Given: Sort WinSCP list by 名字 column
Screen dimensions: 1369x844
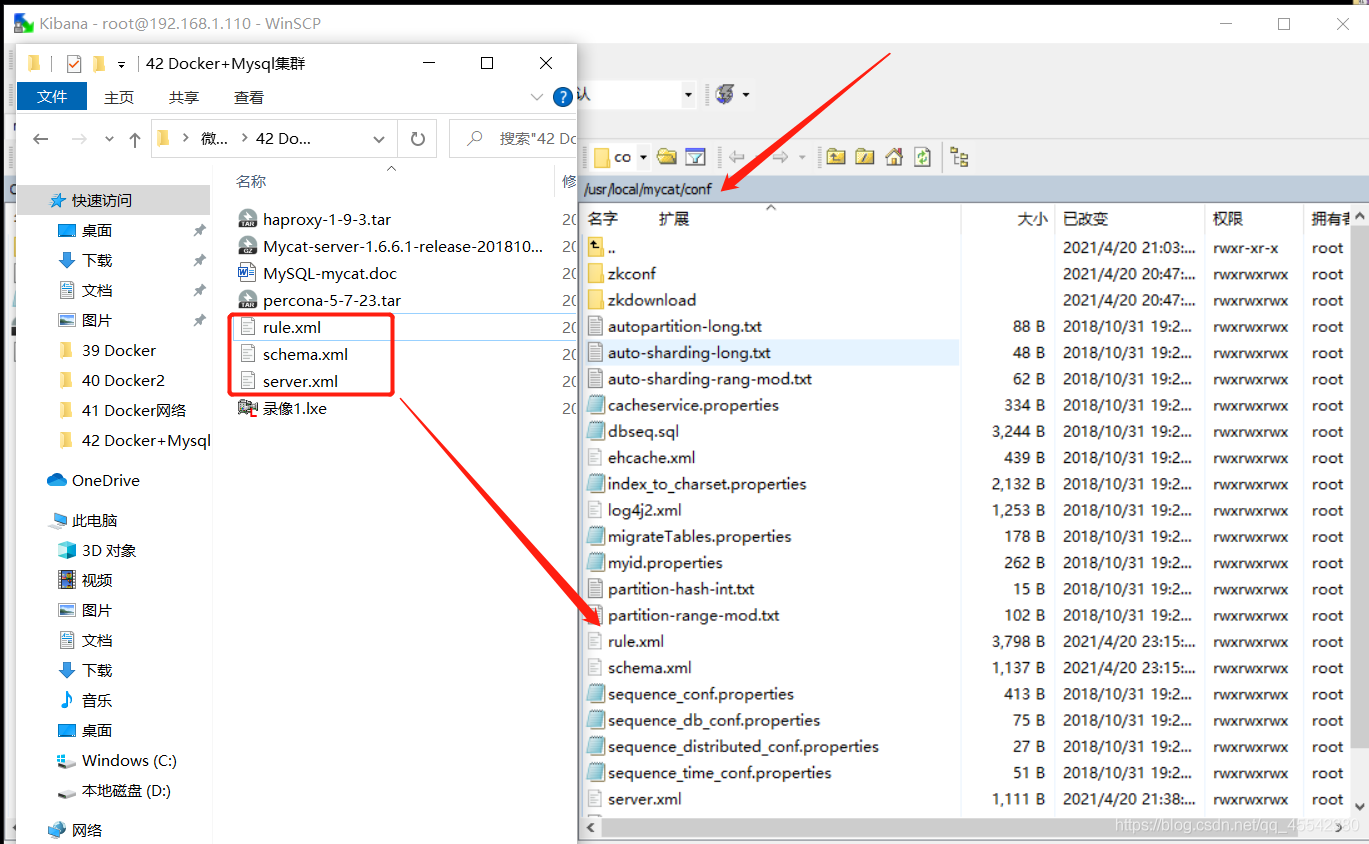Looking at the screenshot, I should (603, 219).
